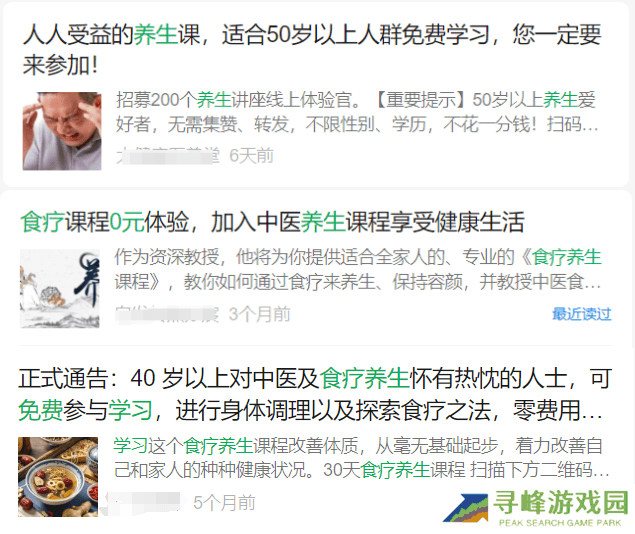This screenshot has width=635, height=534.
Task: Open the herbal soup bowl thumbnail
Action: tap(58, 477)
